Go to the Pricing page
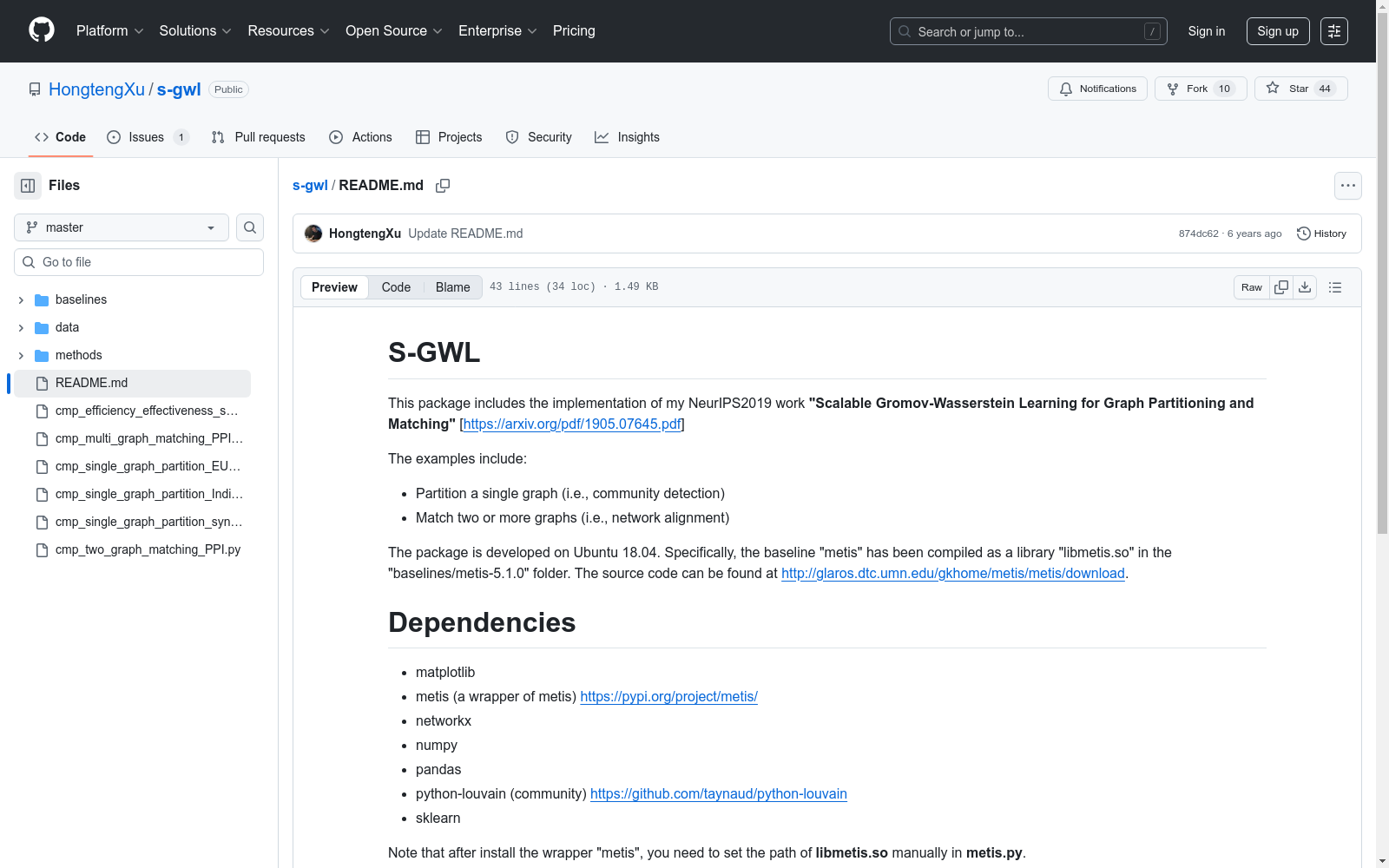The height and width of the screenshot is (868, 1389). [574, 31]
